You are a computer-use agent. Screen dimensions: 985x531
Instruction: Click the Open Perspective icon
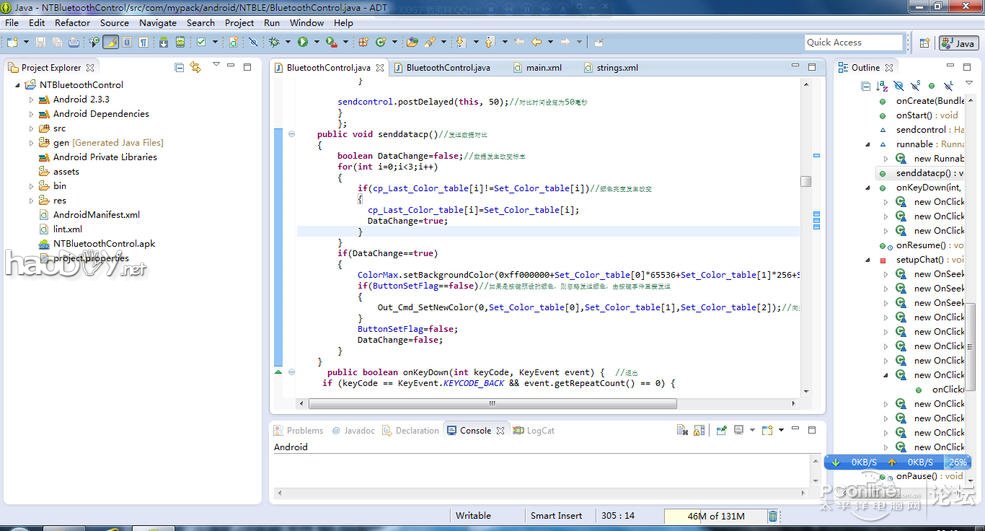pos(925,43)
